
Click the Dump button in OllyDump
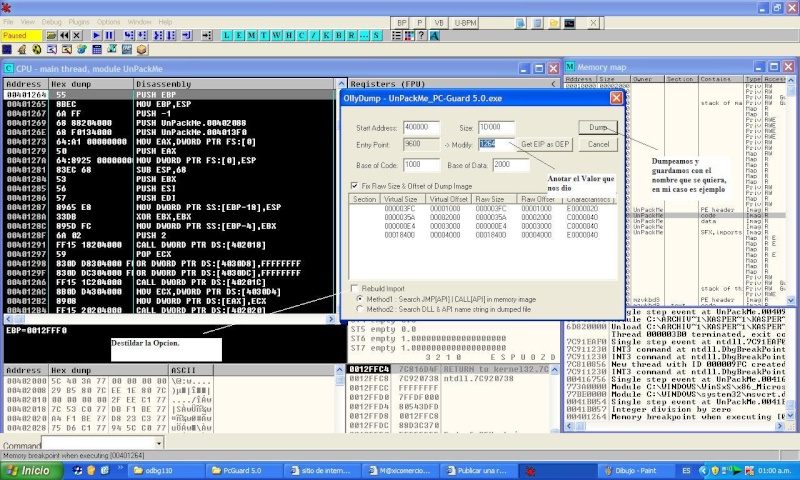coord(598,127)
